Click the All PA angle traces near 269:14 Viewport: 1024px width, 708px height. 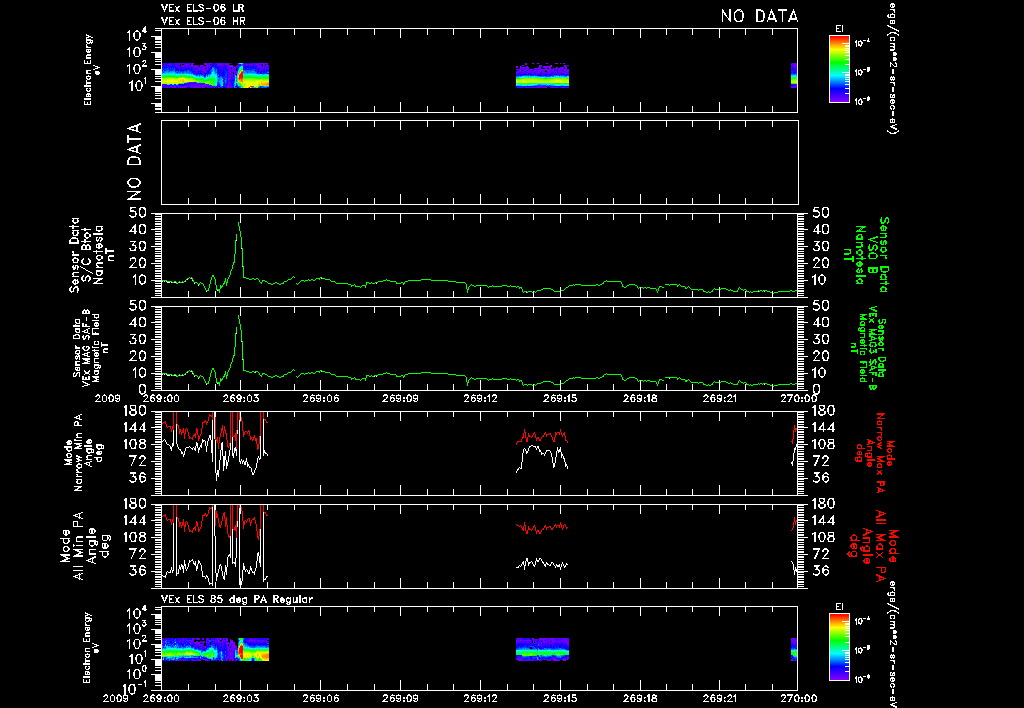[x=542, y=545]
